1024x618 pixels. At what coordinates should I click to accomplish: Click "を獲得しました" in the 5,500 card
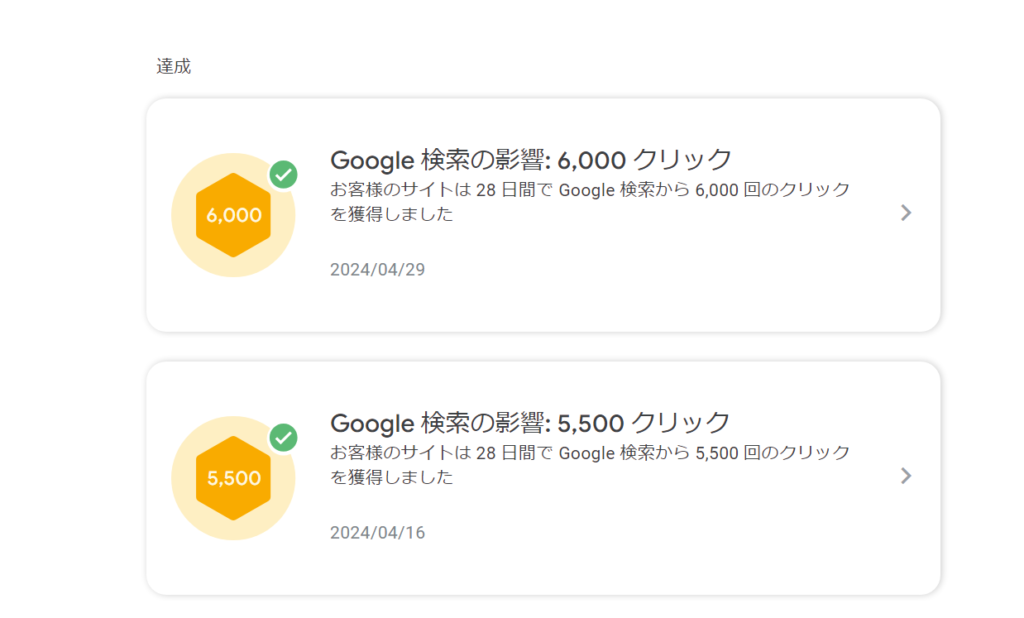392,477
